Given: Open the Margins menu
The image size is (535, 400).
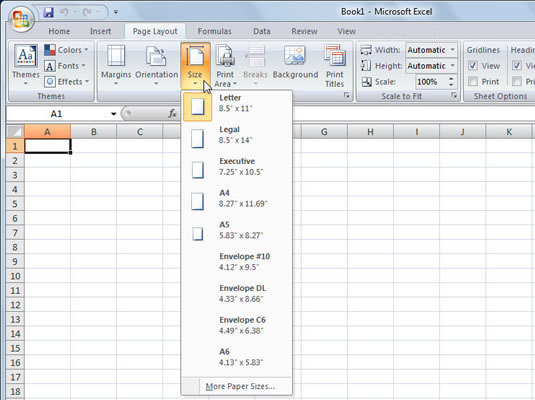Looking at the screenshot, I should pyautogui.click(x=116, y=65).
